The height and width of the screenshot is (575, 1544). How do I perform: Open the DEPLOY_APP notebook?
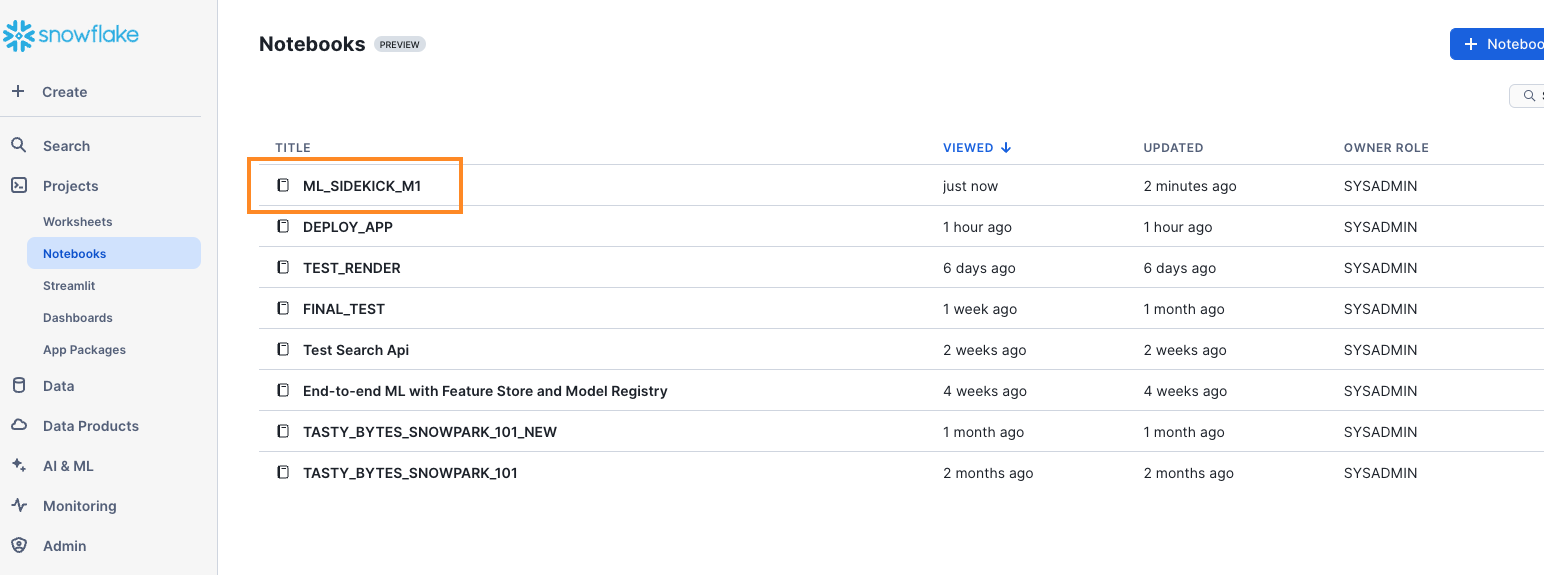tap(347, 227)
